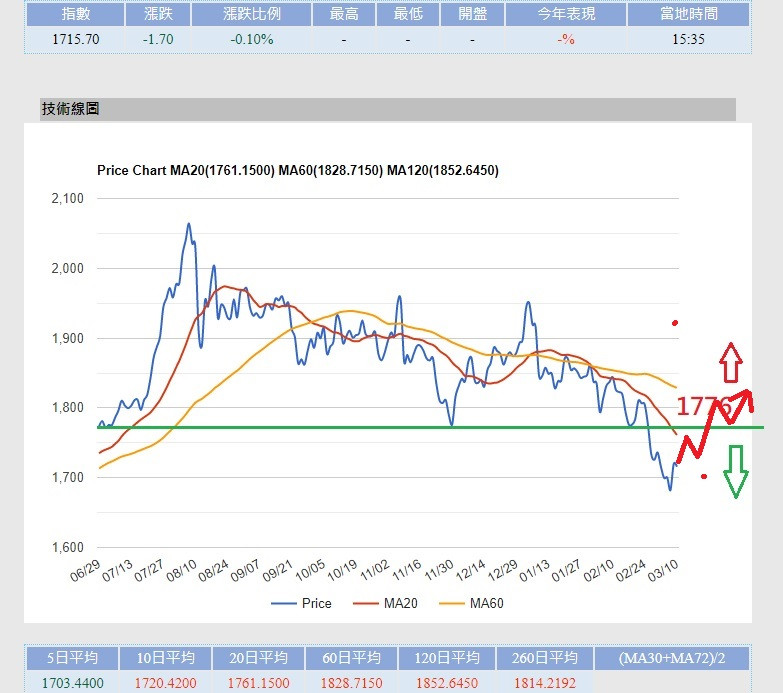Click the 120日平均 column header

point(447,658)
